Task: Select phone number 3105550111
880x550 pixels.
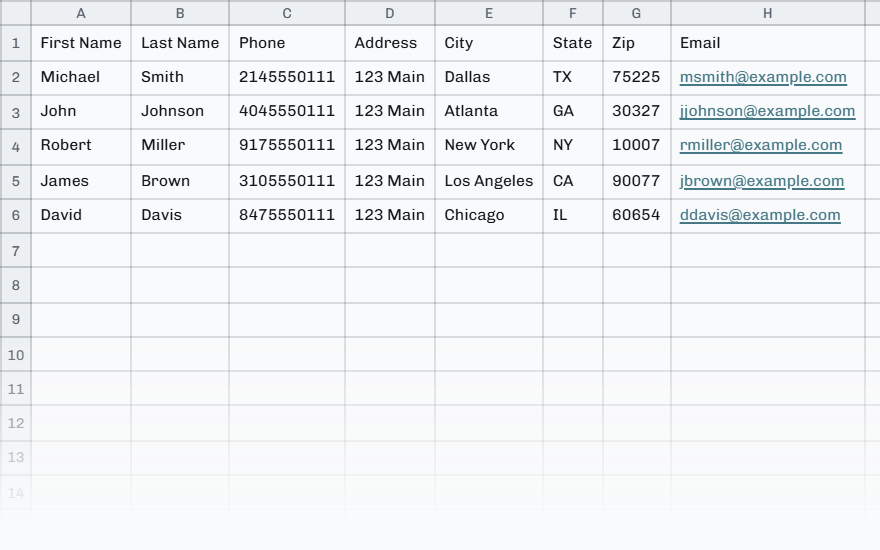Action: click(x=287, y=181)
